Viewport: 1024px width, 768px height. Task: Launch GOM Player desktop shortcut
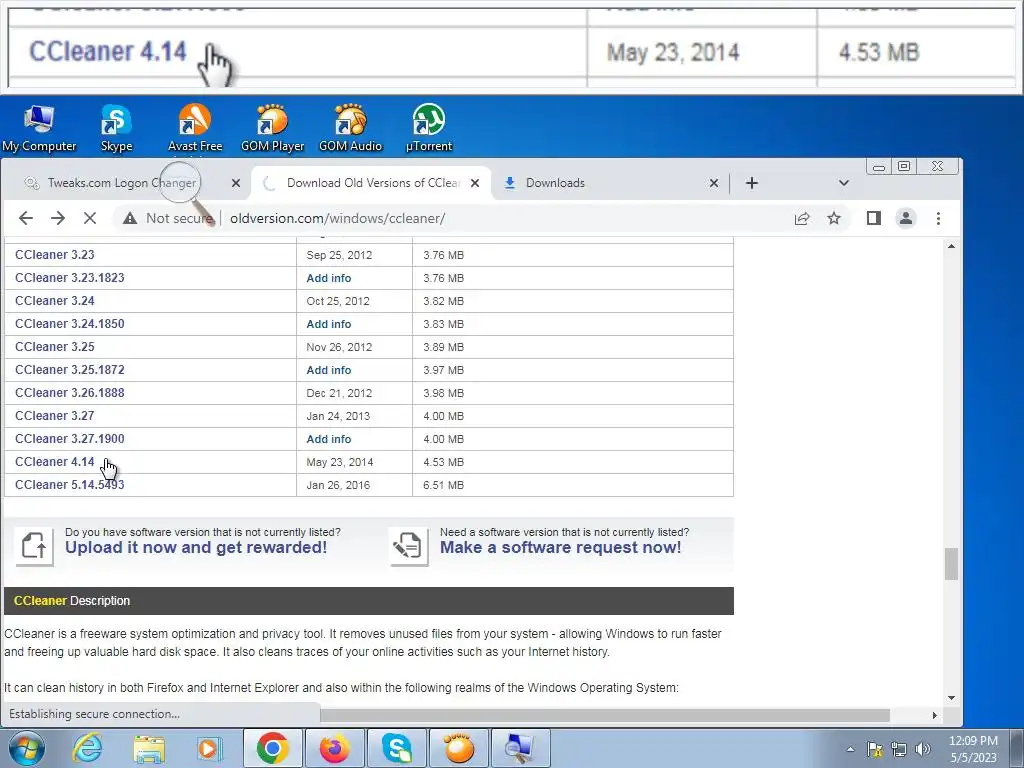point(272,128)
